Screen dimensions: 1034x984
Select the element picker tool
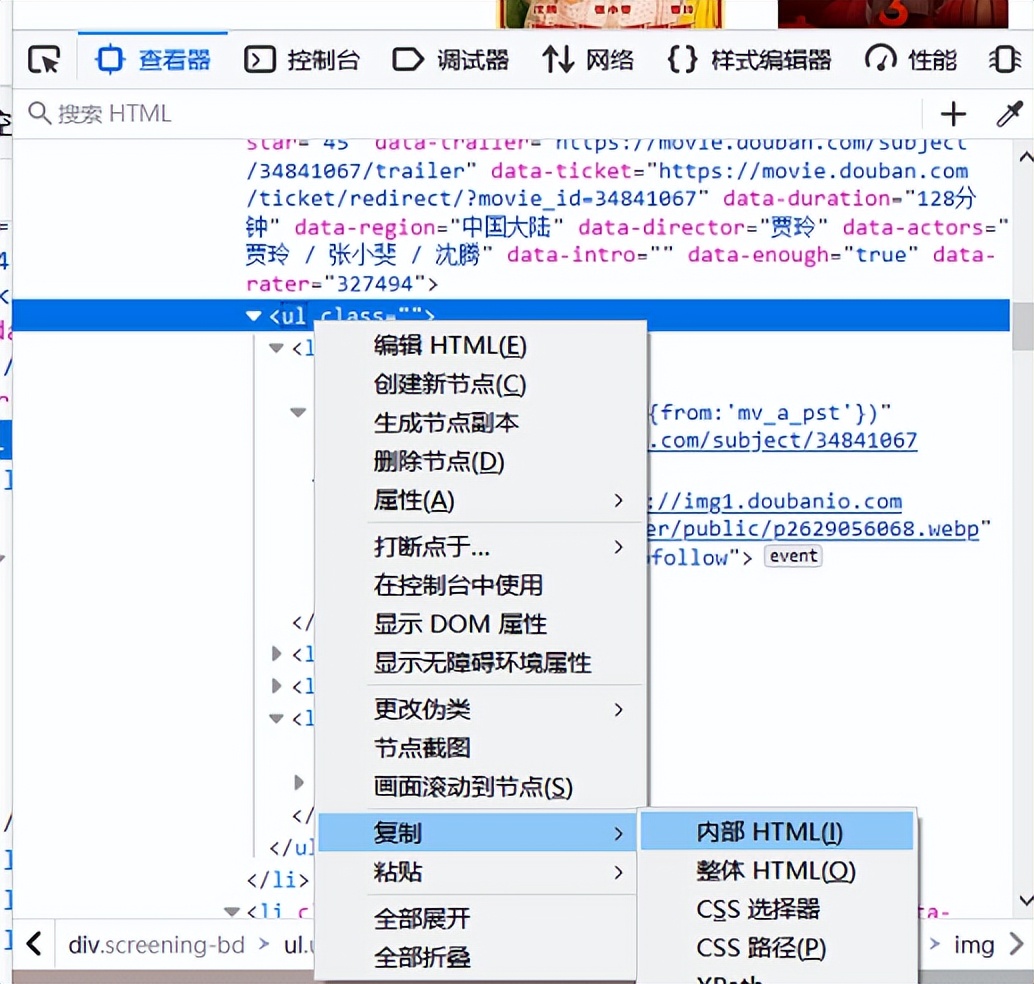pyautogui.click(x=43, y=59)
